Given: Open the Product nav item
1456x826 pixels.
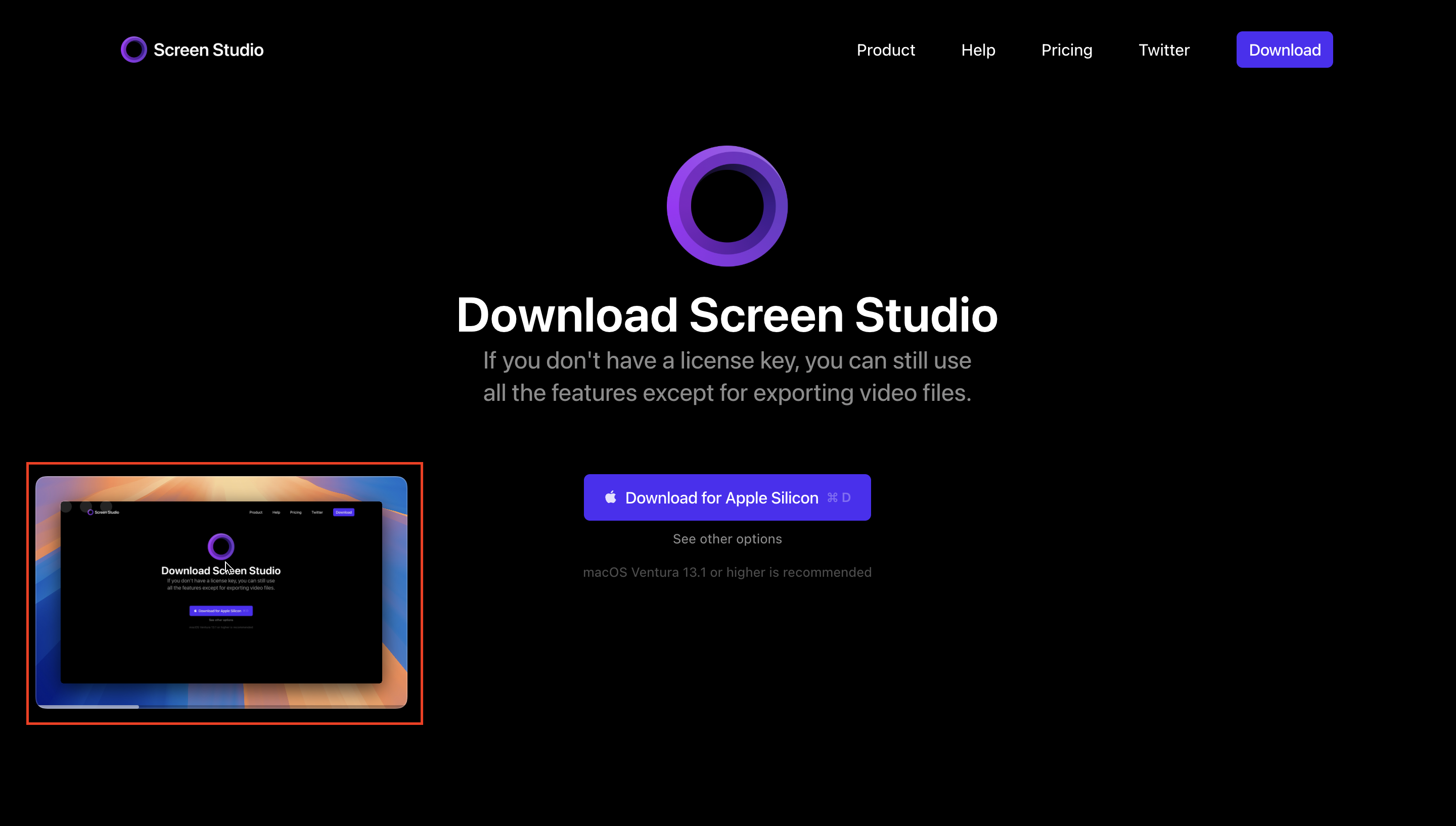Looking at the screenshot, I should click(x=885, y=50).
